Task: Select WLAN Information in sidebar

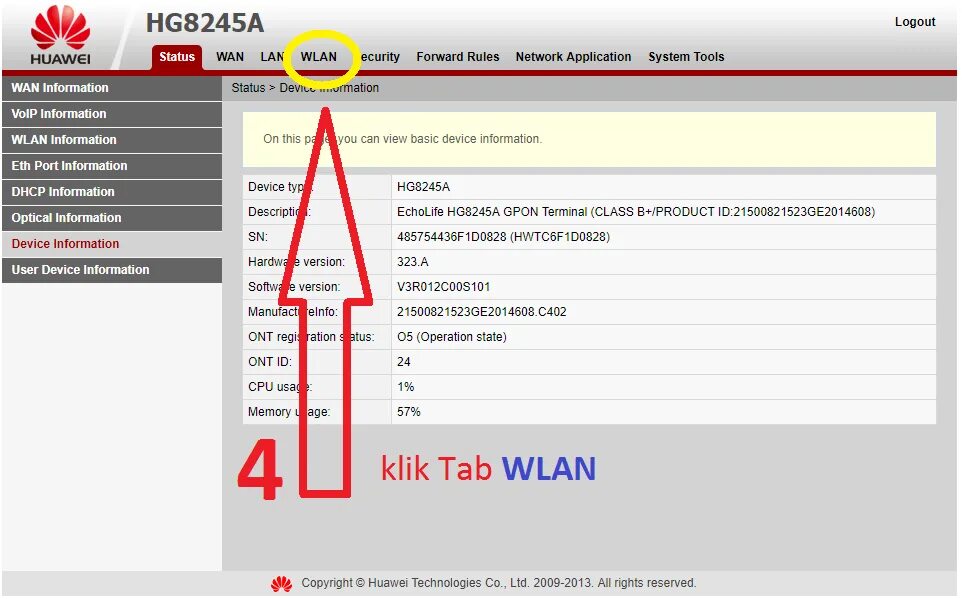Action: click(x=112, y=140)
